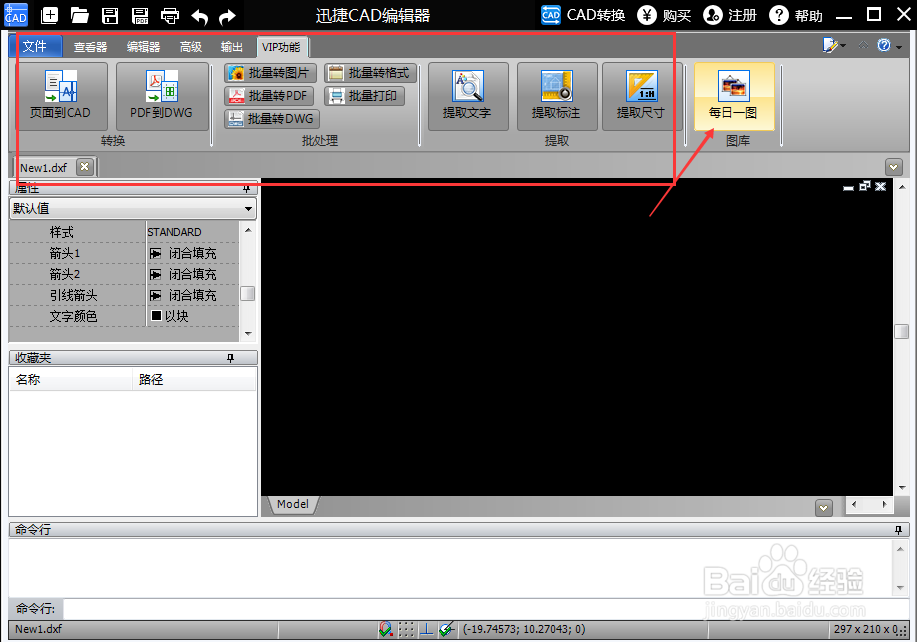Switch to the 输出 tab
This screenshot has width=917, height=642.
(x=232, y=47)
